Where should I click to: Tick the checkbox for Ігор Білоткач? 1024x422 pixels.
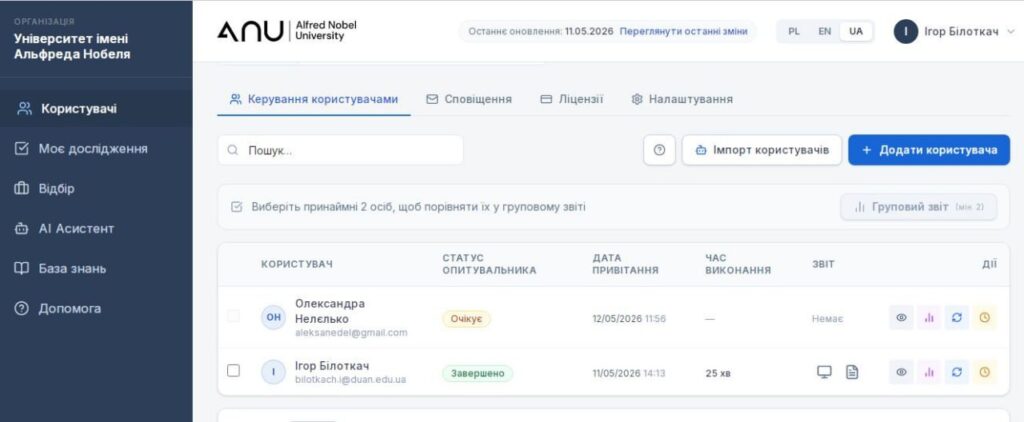tap(233, 371)
